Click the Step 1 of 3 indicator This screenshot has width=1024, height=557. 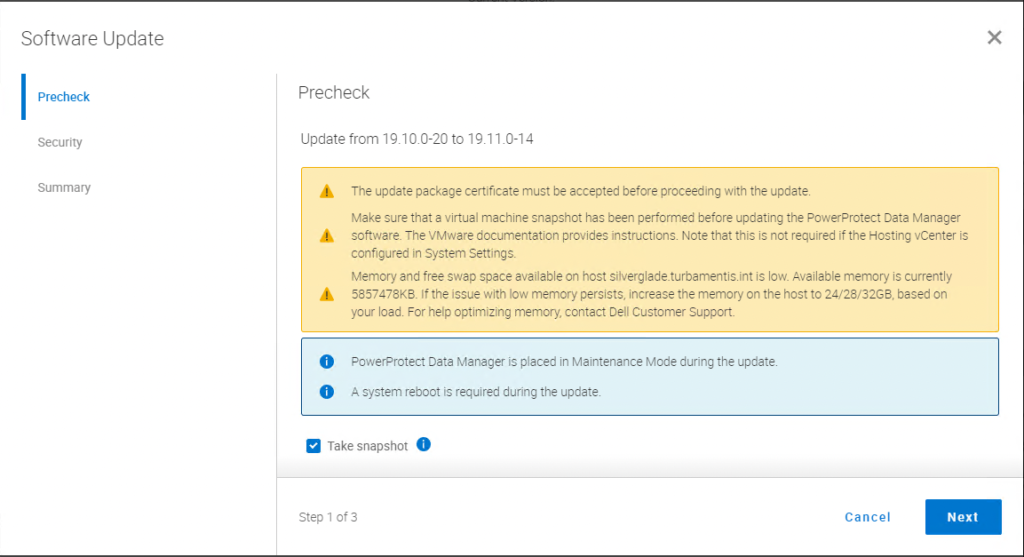click(328, 517)
